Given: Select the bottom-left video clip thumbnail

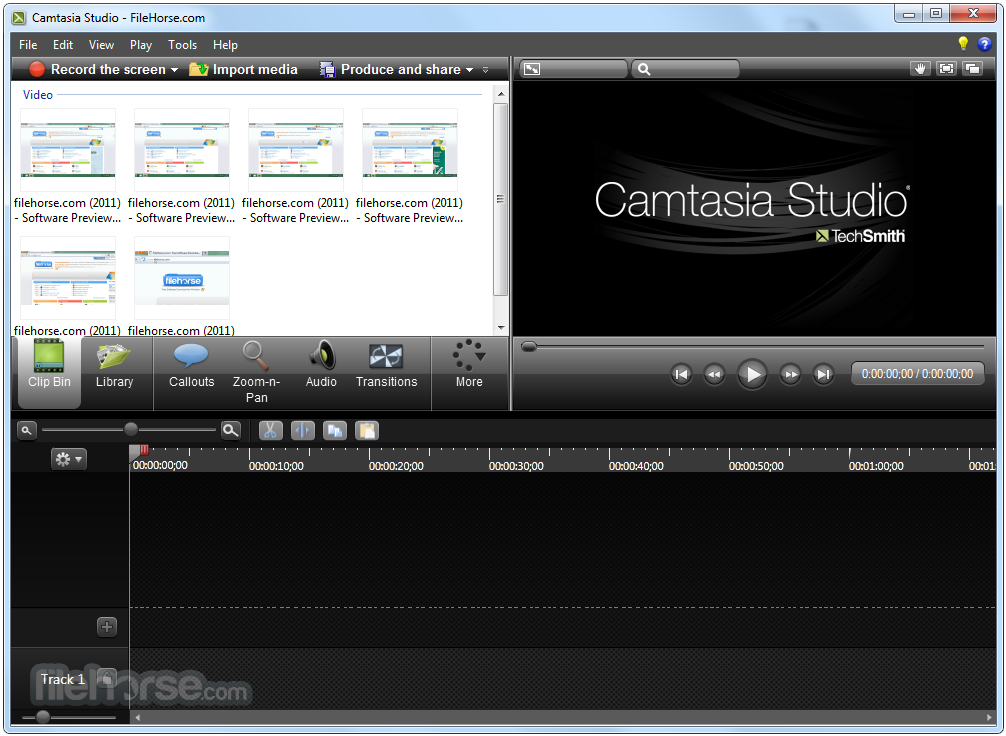Looking at the screenshot, I should tap(68, 278).
